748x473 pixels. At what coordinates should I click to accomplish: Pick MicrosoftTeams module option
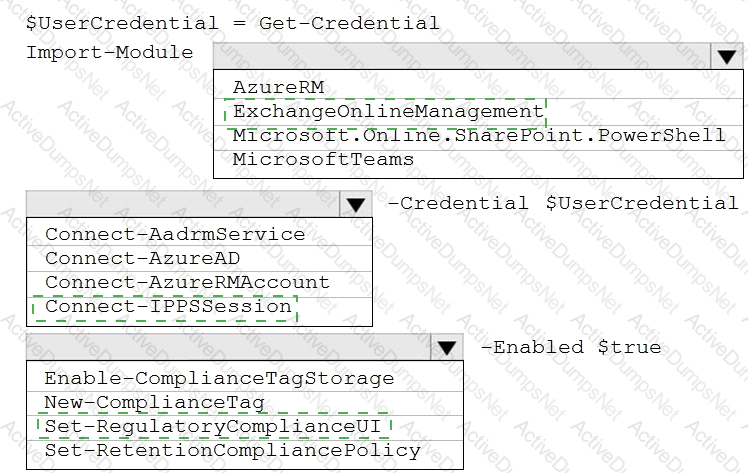[323, 159]
